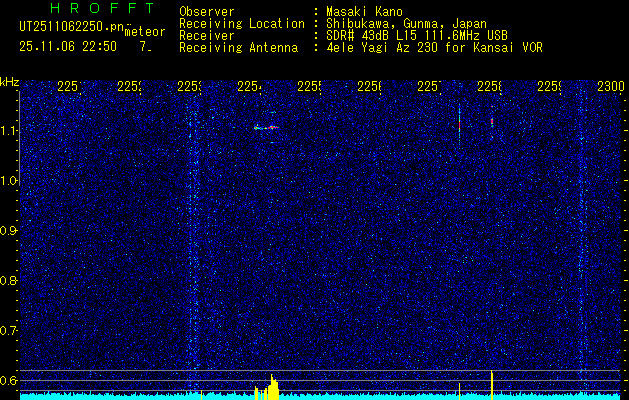The width and height of the screenshot is (629, 400).
Task: Click the 1.0 kHz frequency label
Action: [x=8, y=181]
